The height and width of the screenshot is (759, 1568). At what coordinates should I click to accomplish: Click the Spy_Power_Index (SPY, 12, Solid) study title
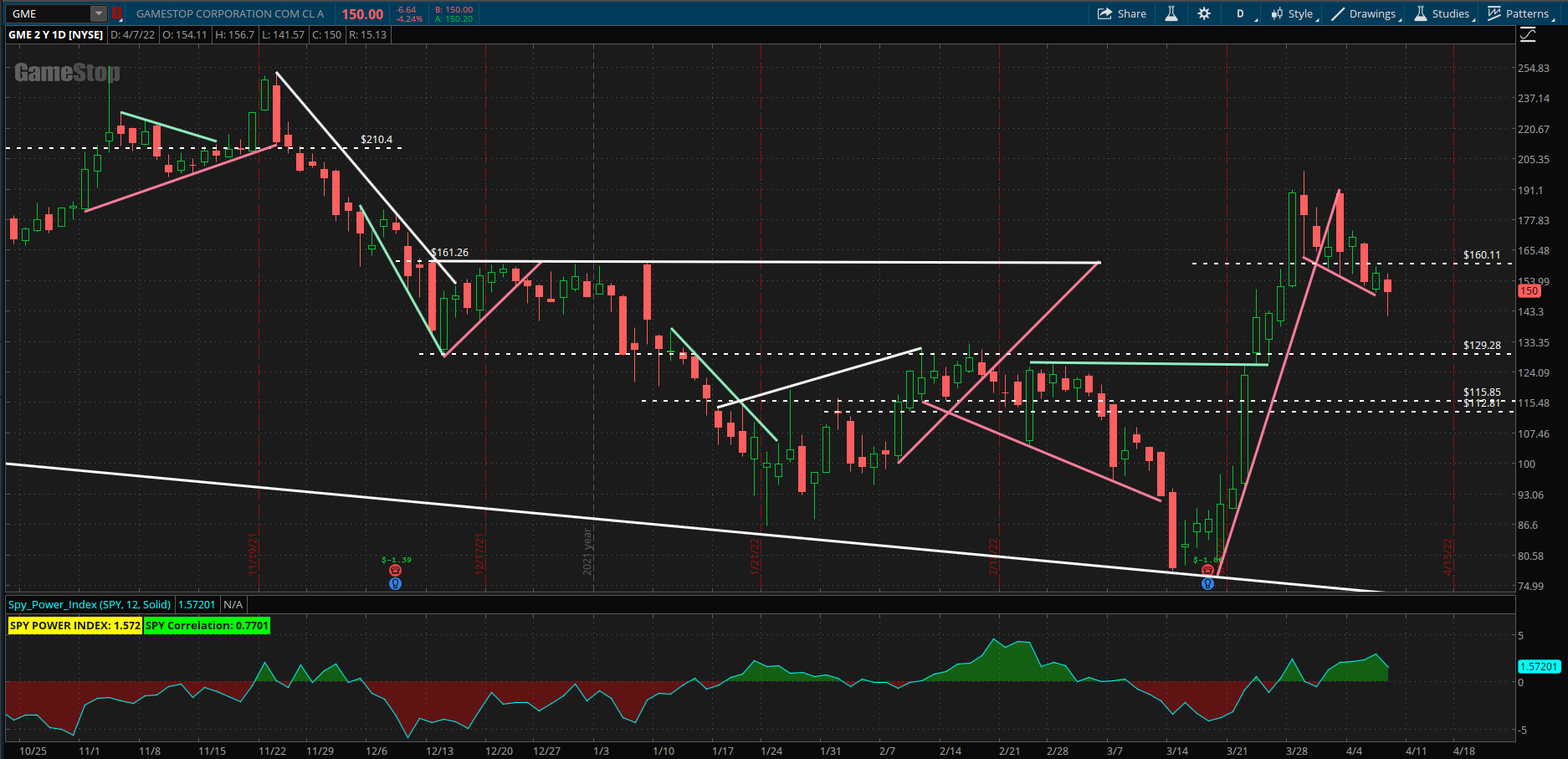point(90,604)
